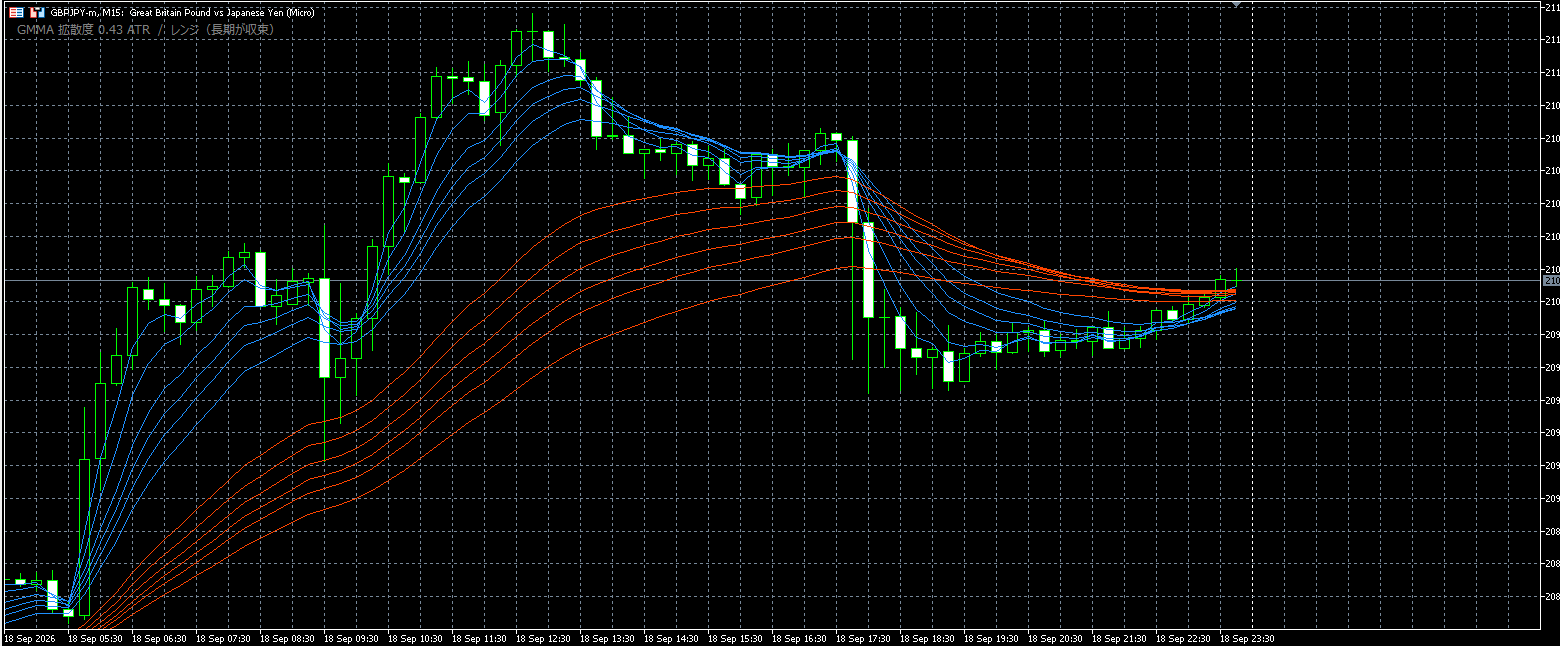Click the "18 Sep 17:30" time label

click(x=862, y=638)
